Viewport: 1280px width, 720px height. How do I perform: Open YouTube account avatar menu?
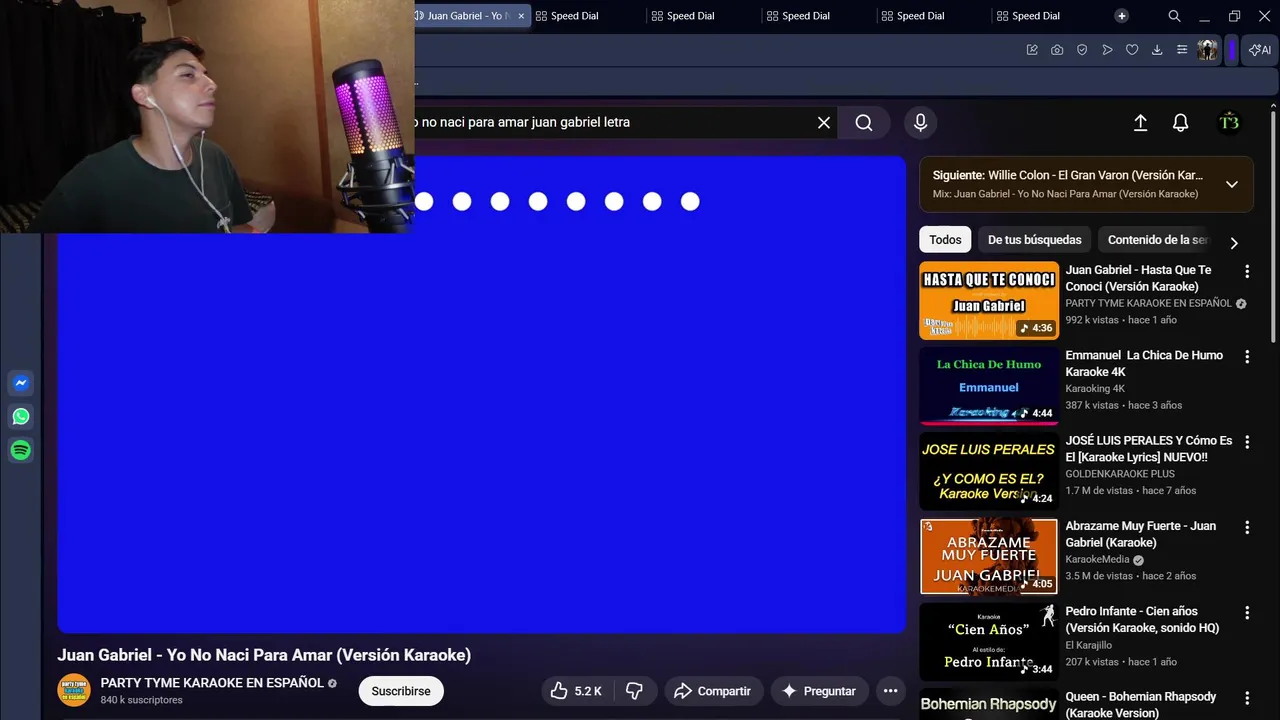[x=1229, y=122]
